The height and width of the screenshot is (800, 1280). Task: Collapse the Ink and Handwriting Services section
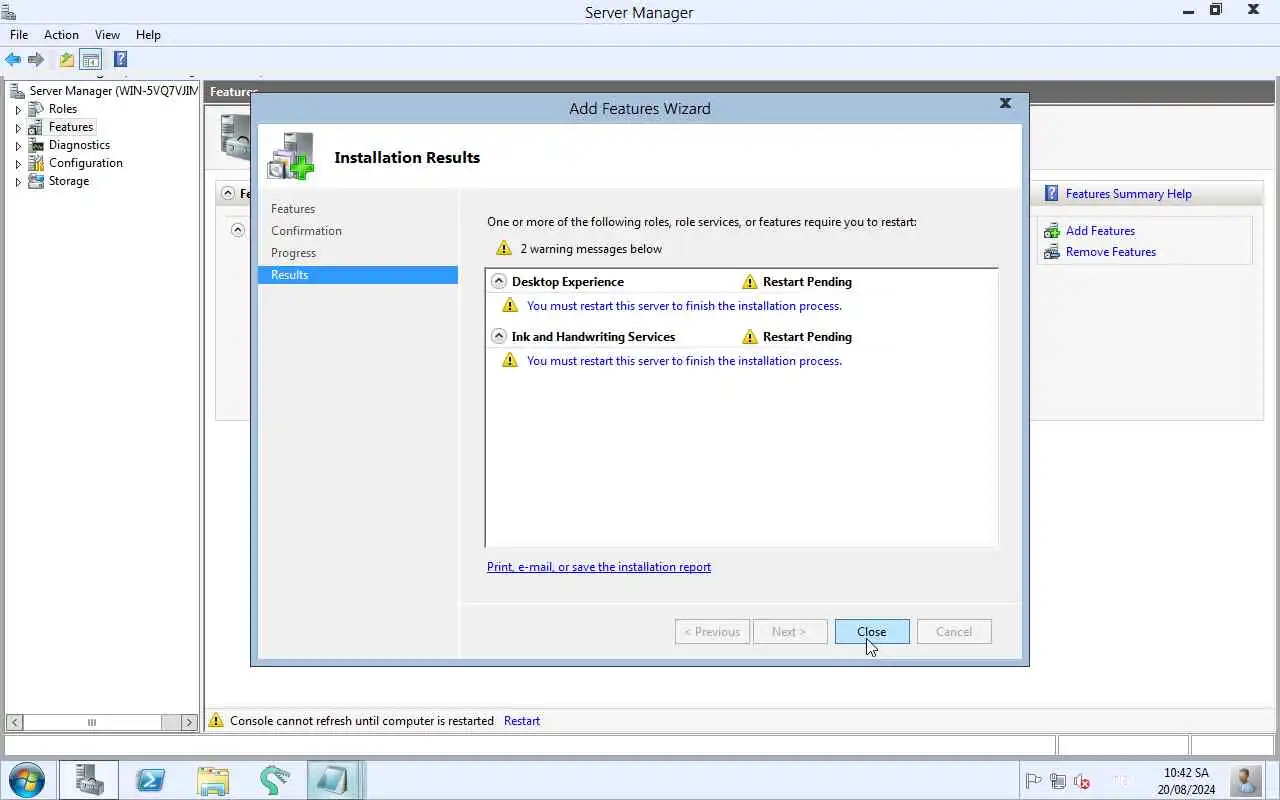pos(499,337)
